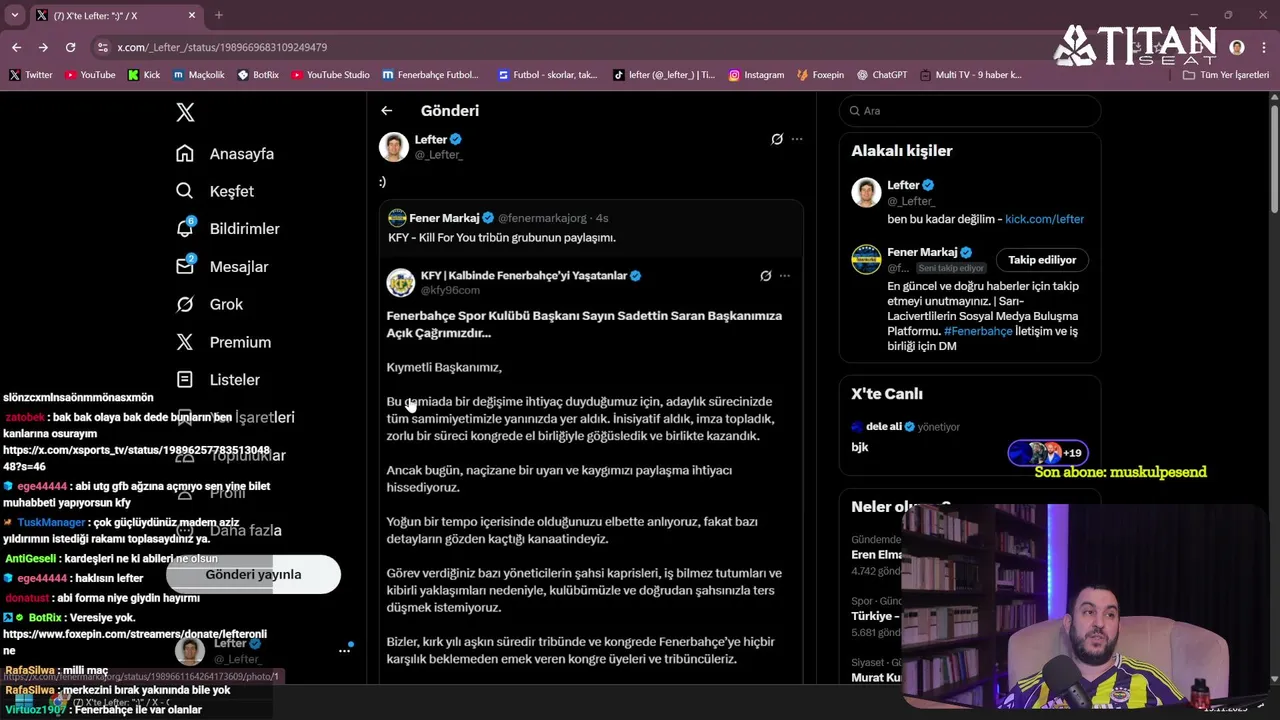Open Instagram bookmark
Screen dimensions: 1280x720
pyautogui.click(x=756, y=75)
